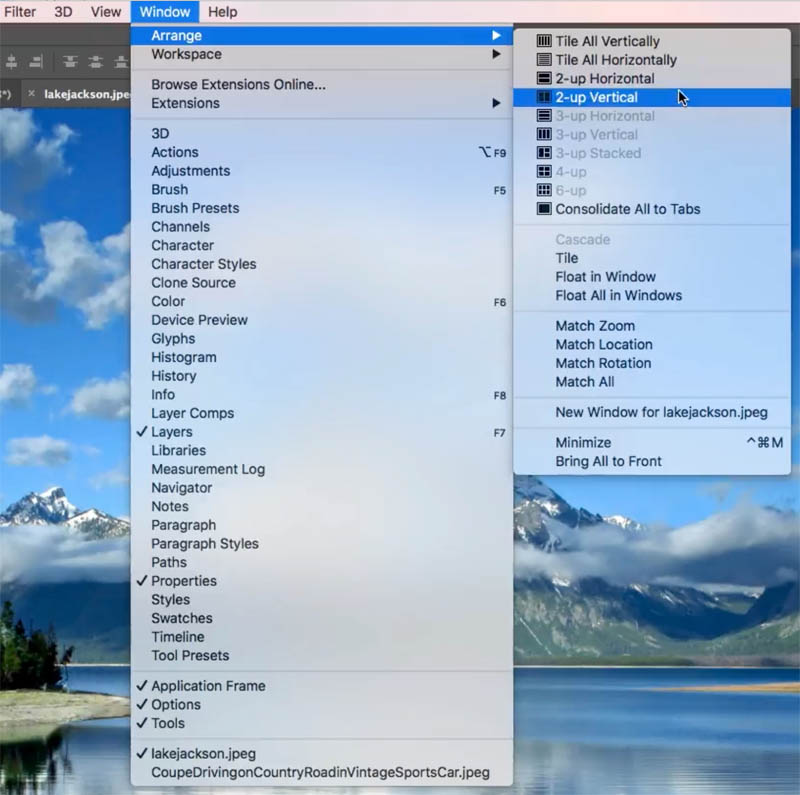Open the Brush Presets panel
Screen dimensions: 800x795
coord(321,208)
